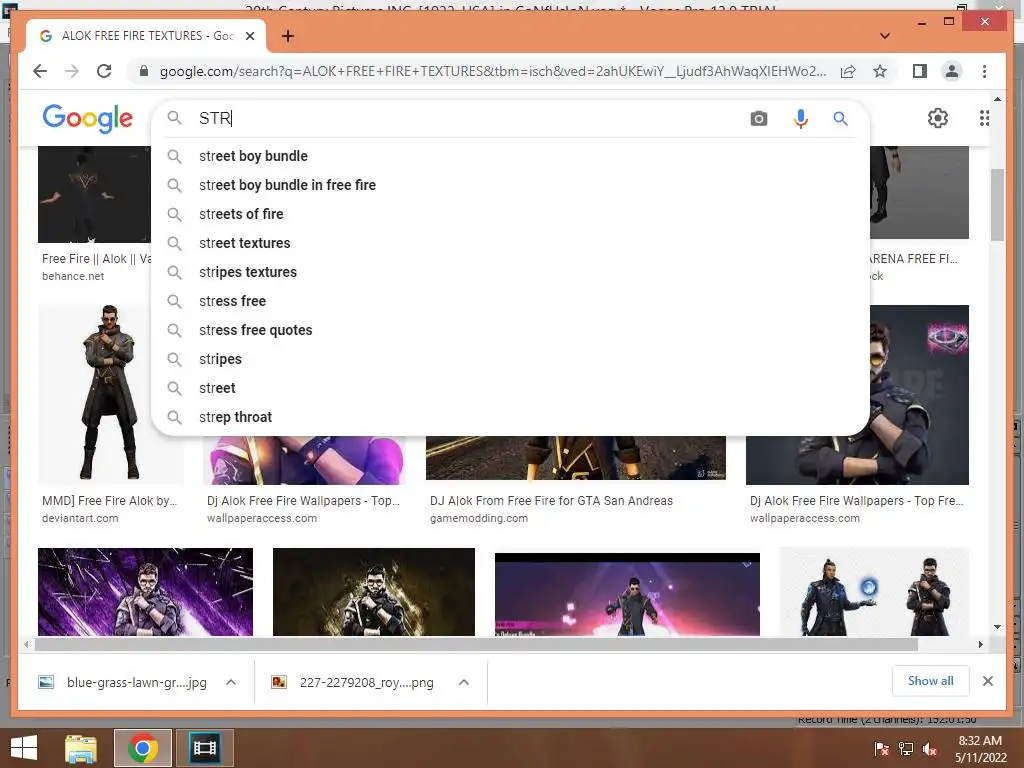Open DJ Alok GTA San Andreas link
1024x768 pixels.
point(551,501)
